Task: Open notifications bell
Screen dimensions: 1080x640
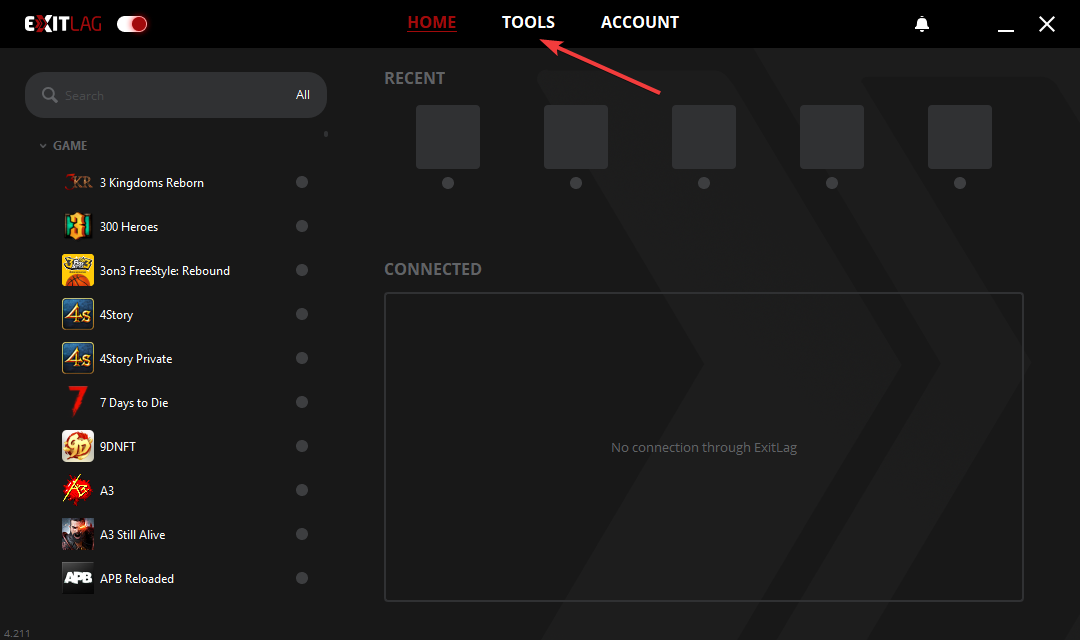Action: 922,24
